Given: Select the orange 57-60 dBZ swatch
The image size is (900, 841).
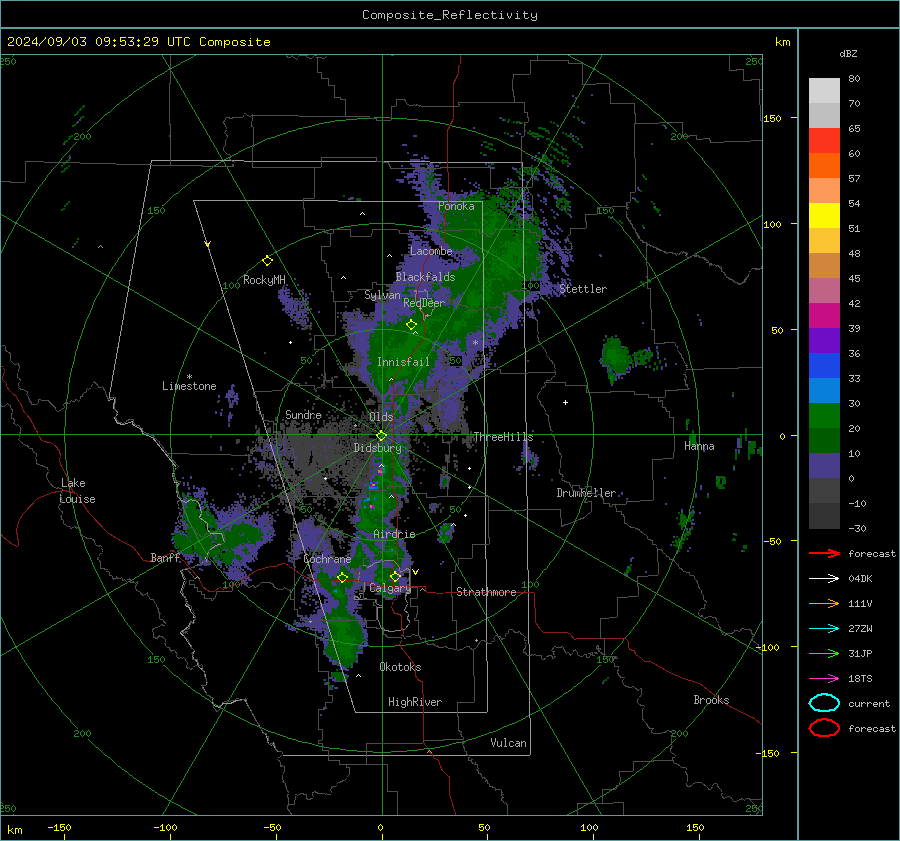Looking at the screenshot, I should (x=824, y=166).
